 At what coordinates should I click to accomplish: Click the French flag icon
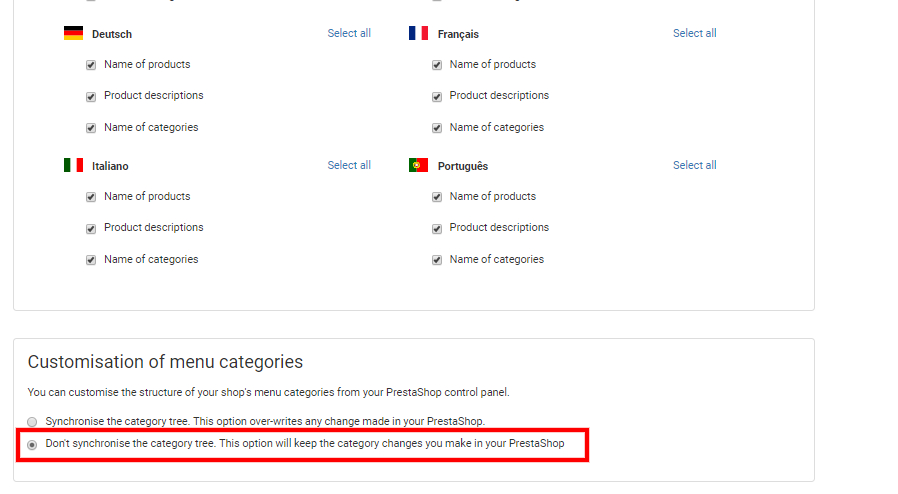click(418, 33)
